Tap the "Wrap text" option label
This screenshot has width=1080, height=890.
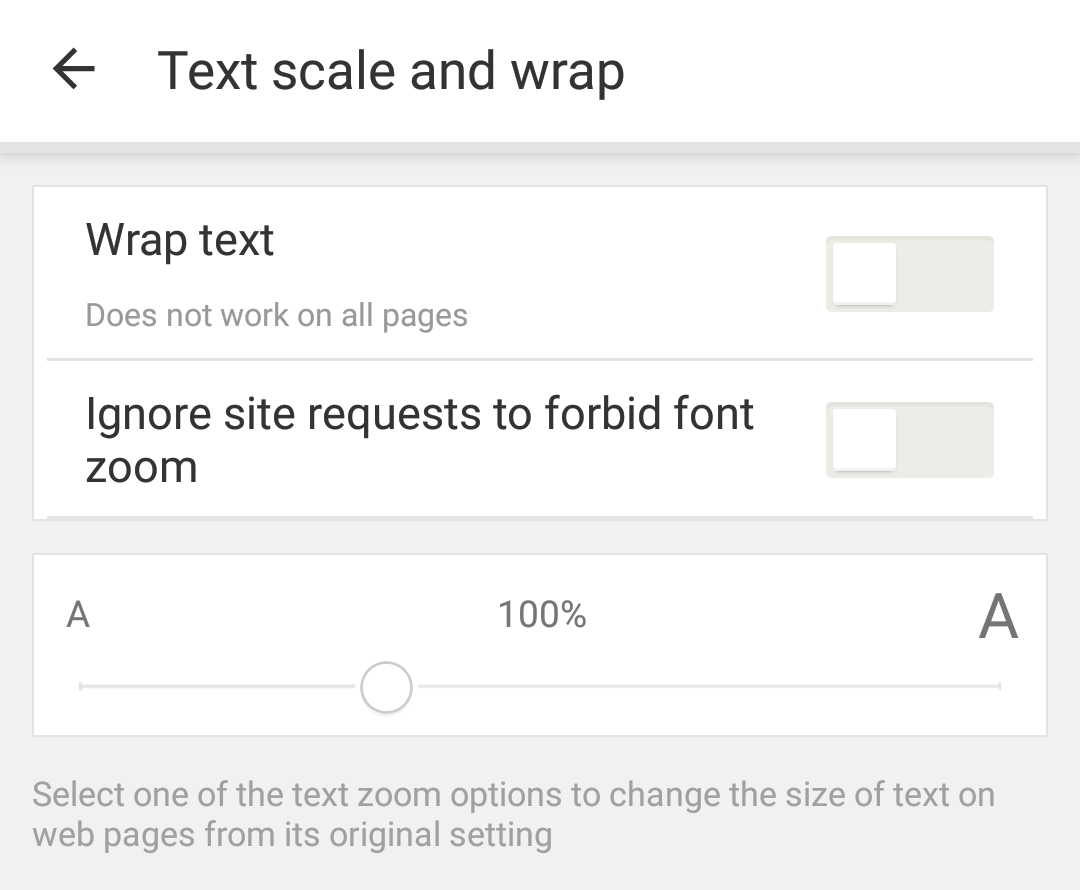click(x=180, y=240)
